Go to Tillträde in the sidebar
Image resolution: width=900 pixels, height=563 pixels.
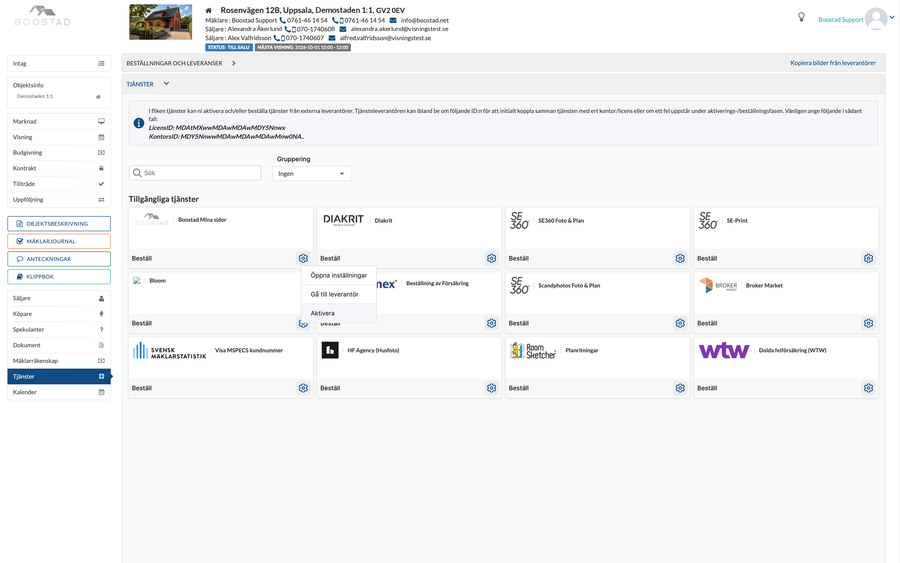pyautogui.click(x=59, y=184)
